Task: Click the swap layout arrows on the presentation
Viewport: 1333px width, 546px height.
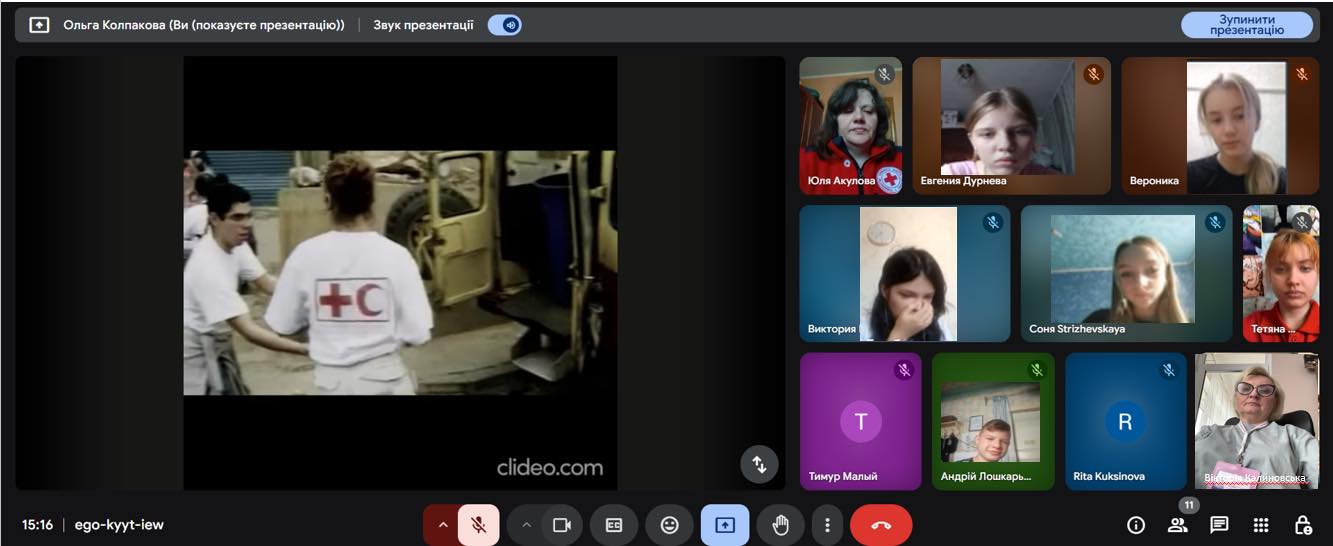Action: tap(759, 464)
